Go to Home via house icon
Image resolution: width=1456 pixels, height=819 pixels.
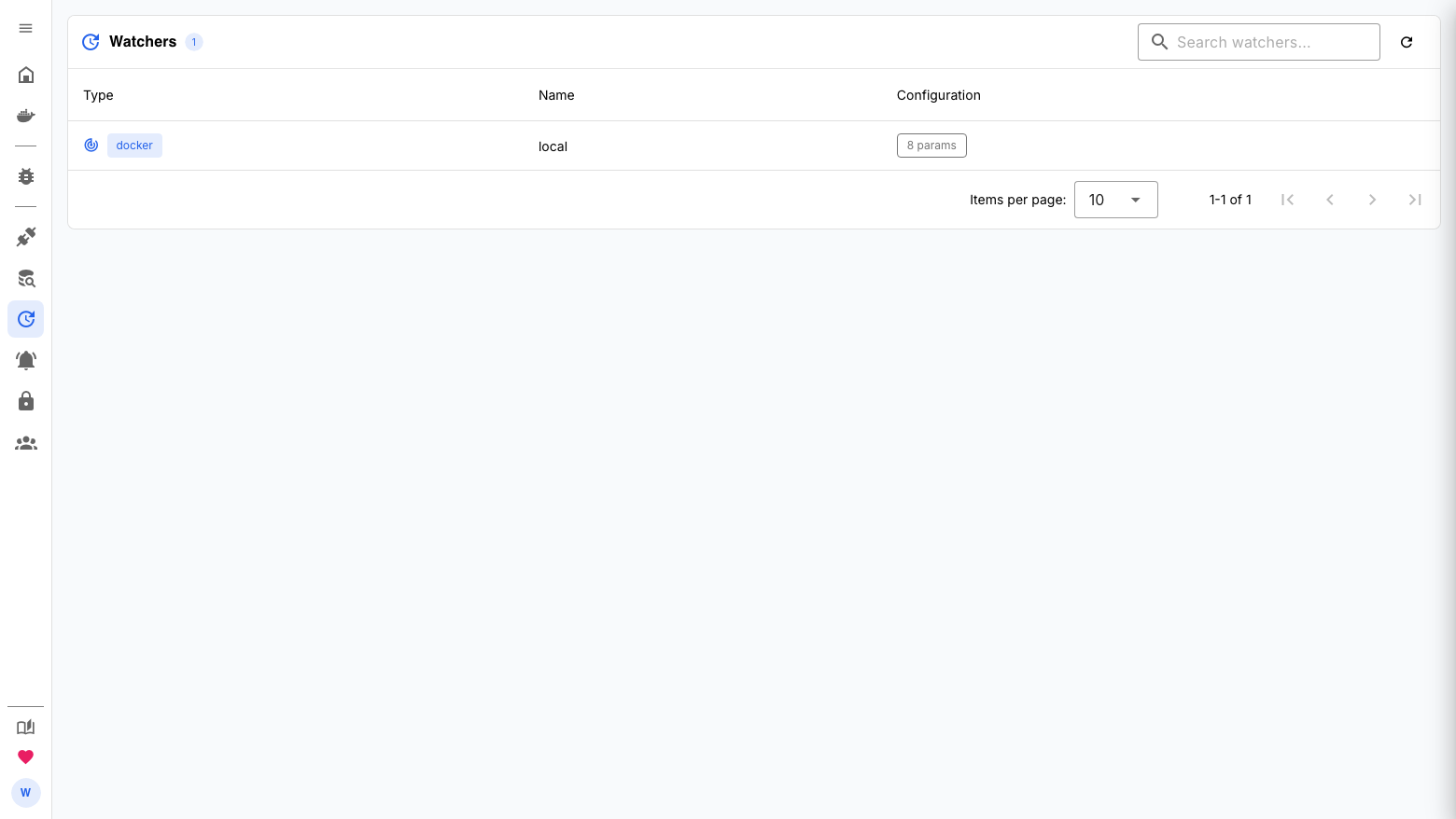(x=26, y=75)
